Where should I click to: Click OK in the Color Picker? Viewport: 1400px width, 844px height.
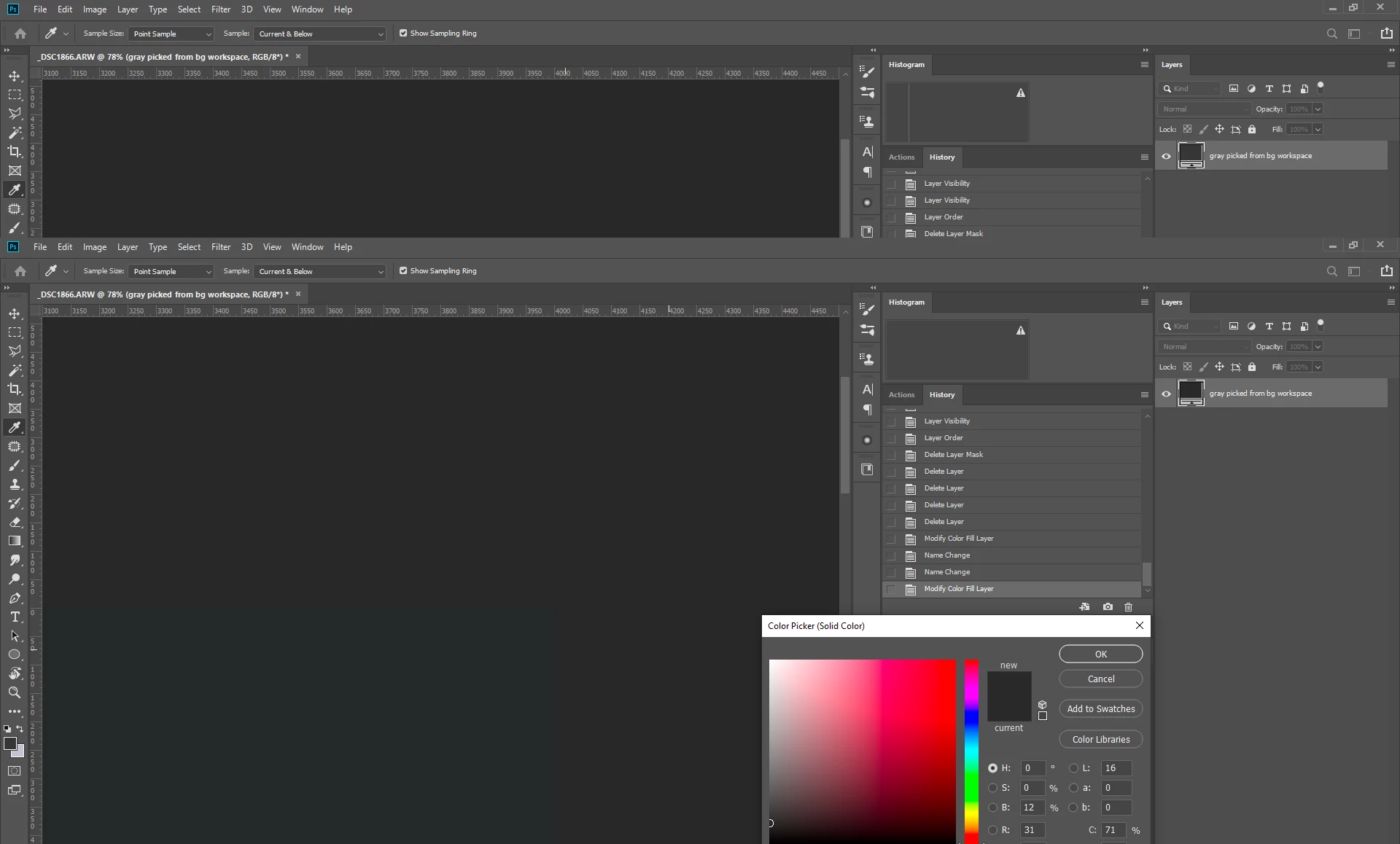1100,655
